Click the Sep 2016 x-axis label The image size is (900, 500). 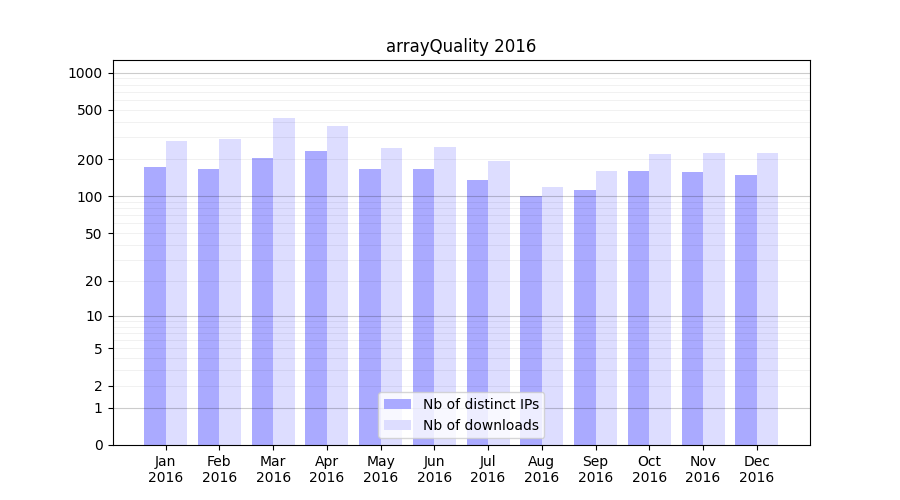[x=595, y=469]
